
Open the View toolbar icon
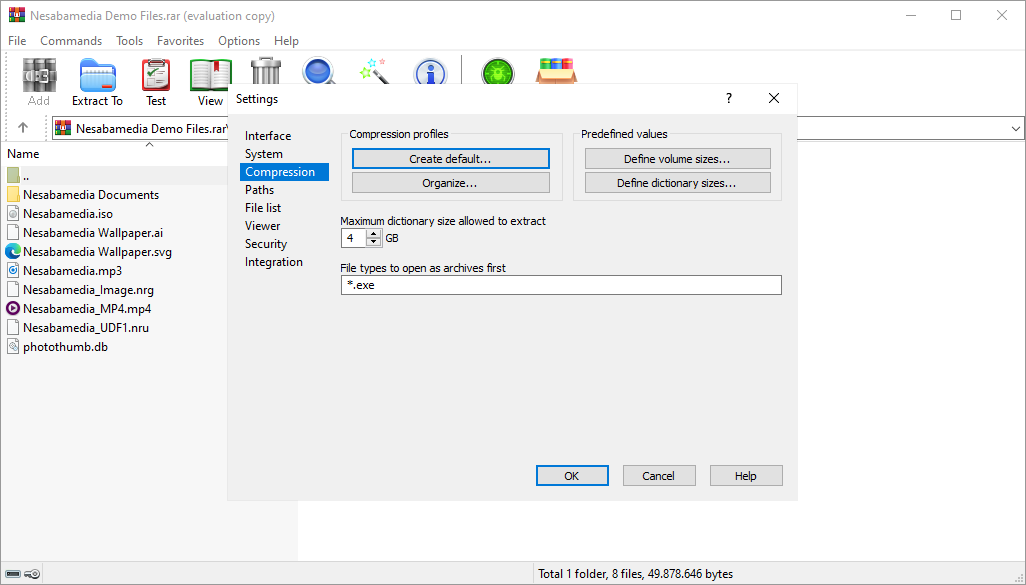tap(210, 80)
